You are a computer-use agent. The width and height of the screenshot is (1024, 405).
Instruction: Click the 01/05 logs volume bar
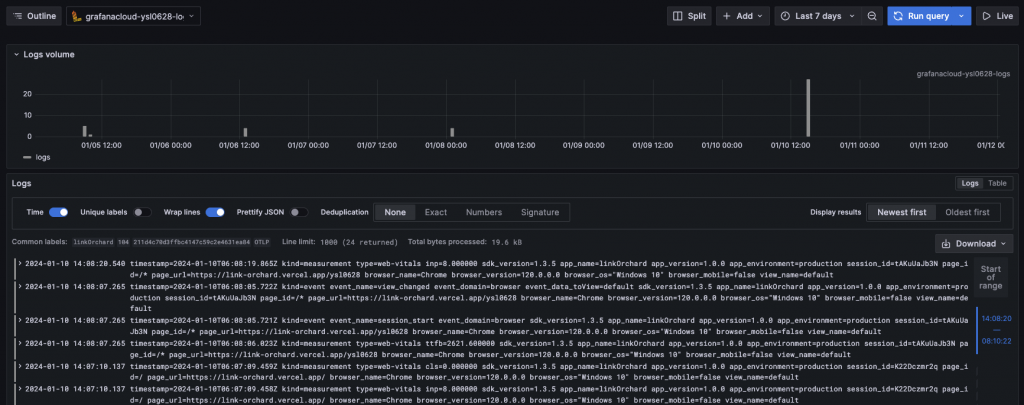(84, 131)
